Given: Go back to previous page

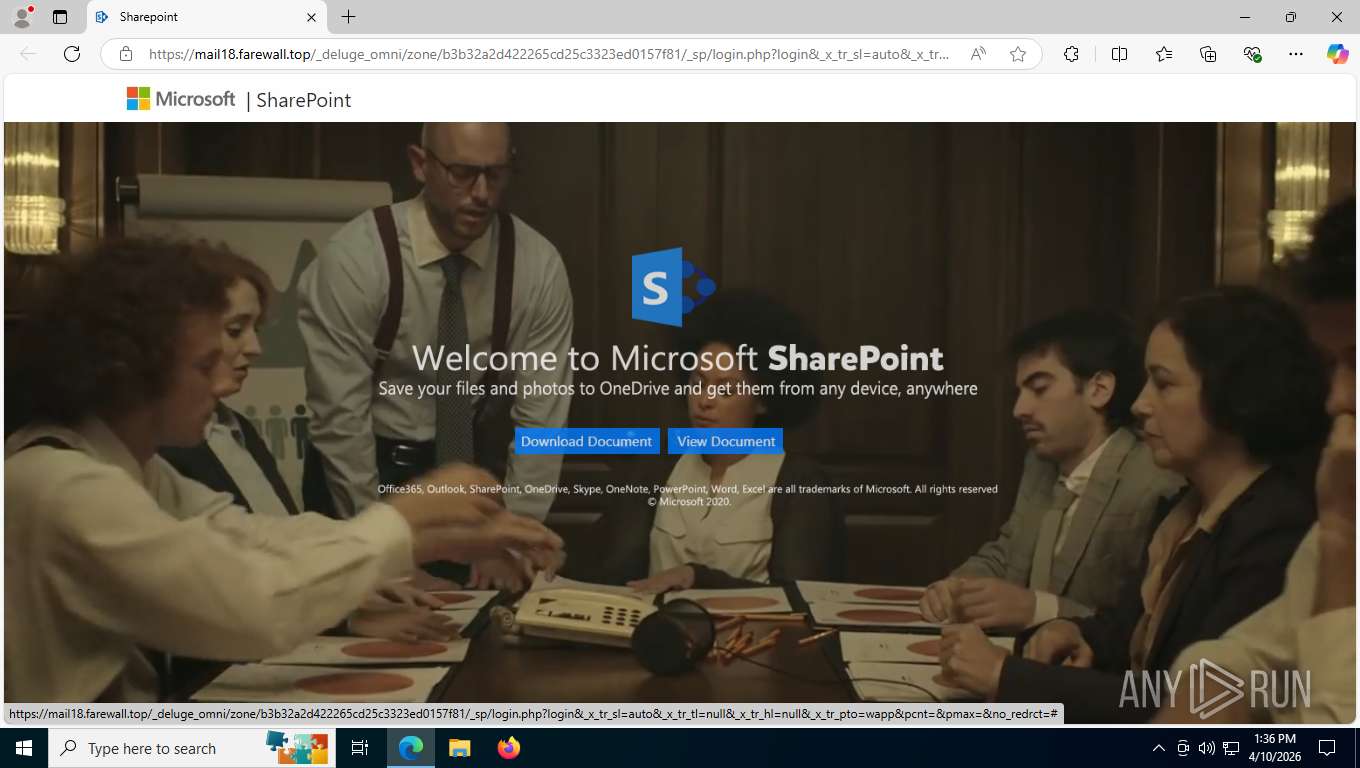Looking at the screenshot, I should (x=28, y=54).
